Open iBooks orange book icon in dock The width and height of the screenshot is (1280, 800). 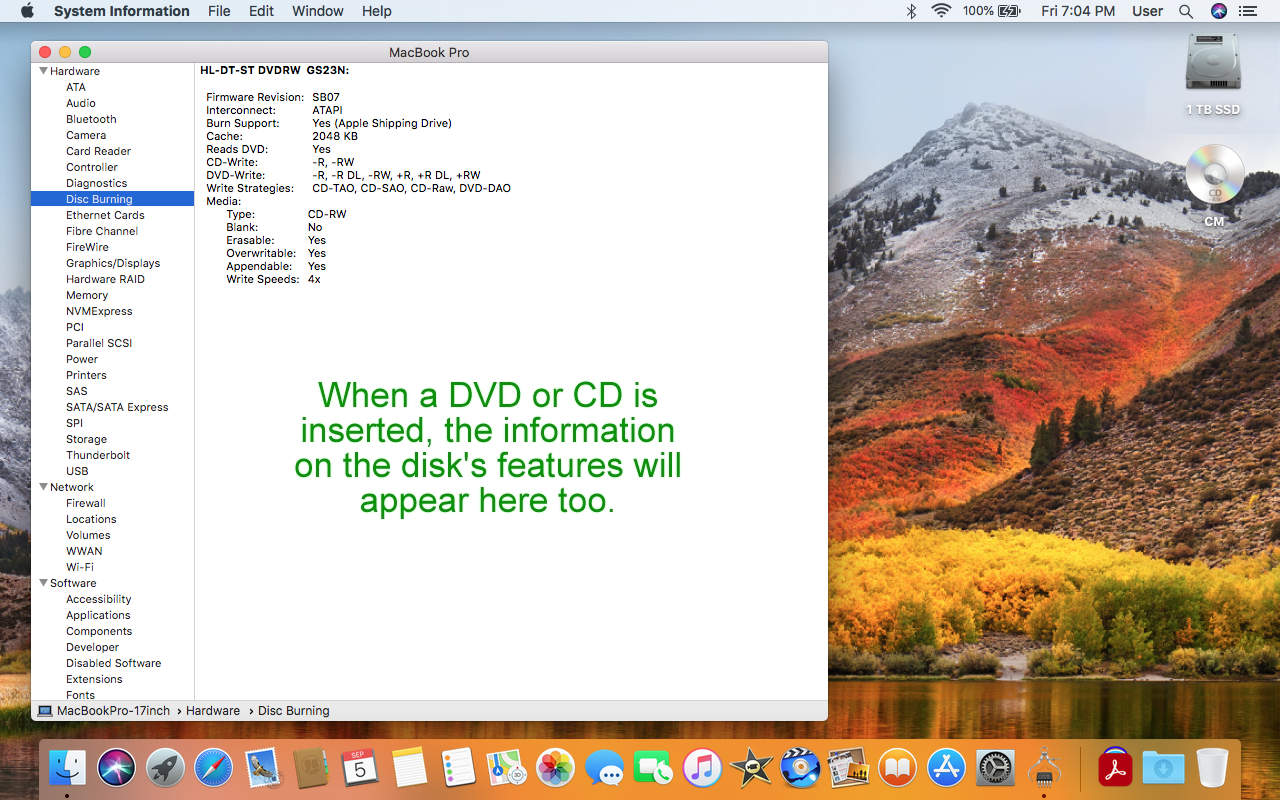[898, 768]
